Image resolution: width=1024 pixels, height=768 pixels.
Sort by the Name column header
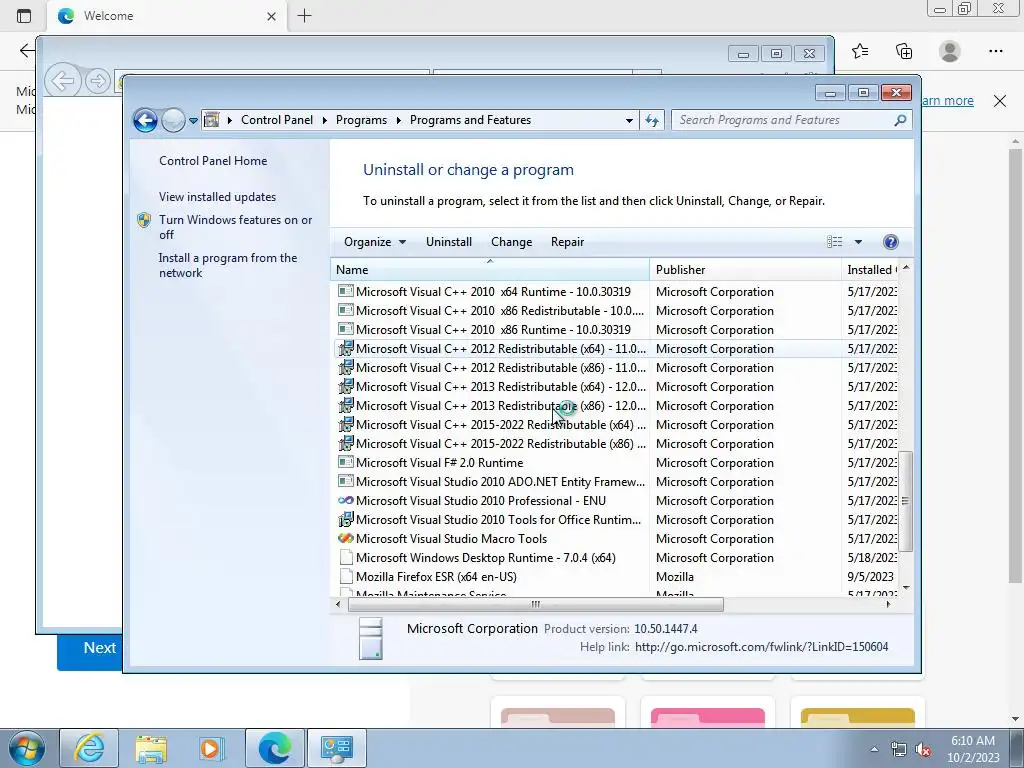pyautogui.click(x=490, y=270)
